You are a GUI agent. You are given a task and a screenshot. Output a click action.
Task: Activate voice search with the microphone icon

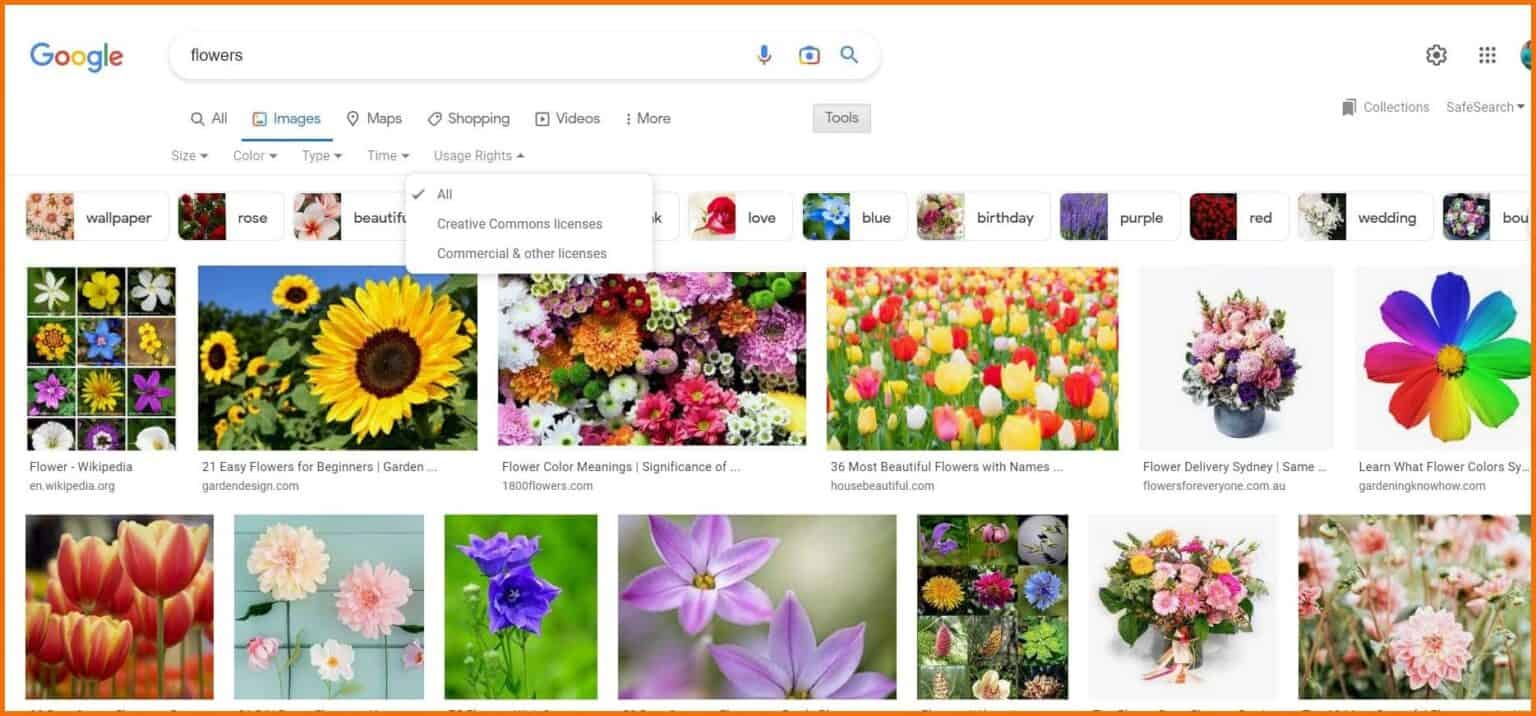[764, 55]
